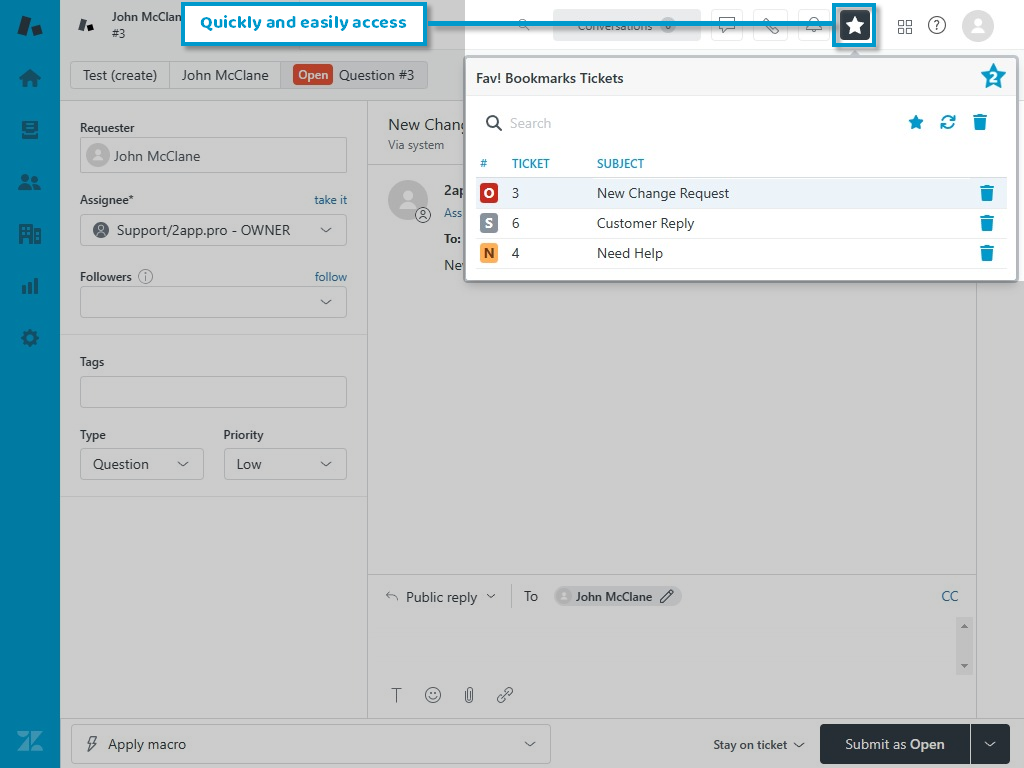Open Reporting bar chart icon in sidebar
Viewport: 1024px width, 768px height.
click(x=30, y=286)
